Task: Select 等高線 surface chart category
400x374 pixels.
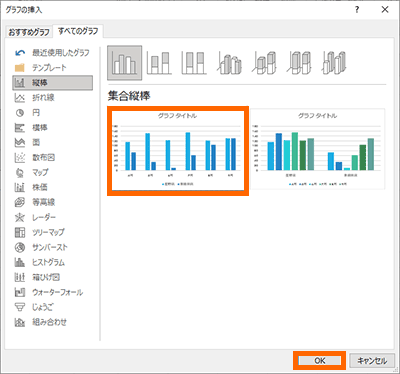Action: (x=52, y=202)
